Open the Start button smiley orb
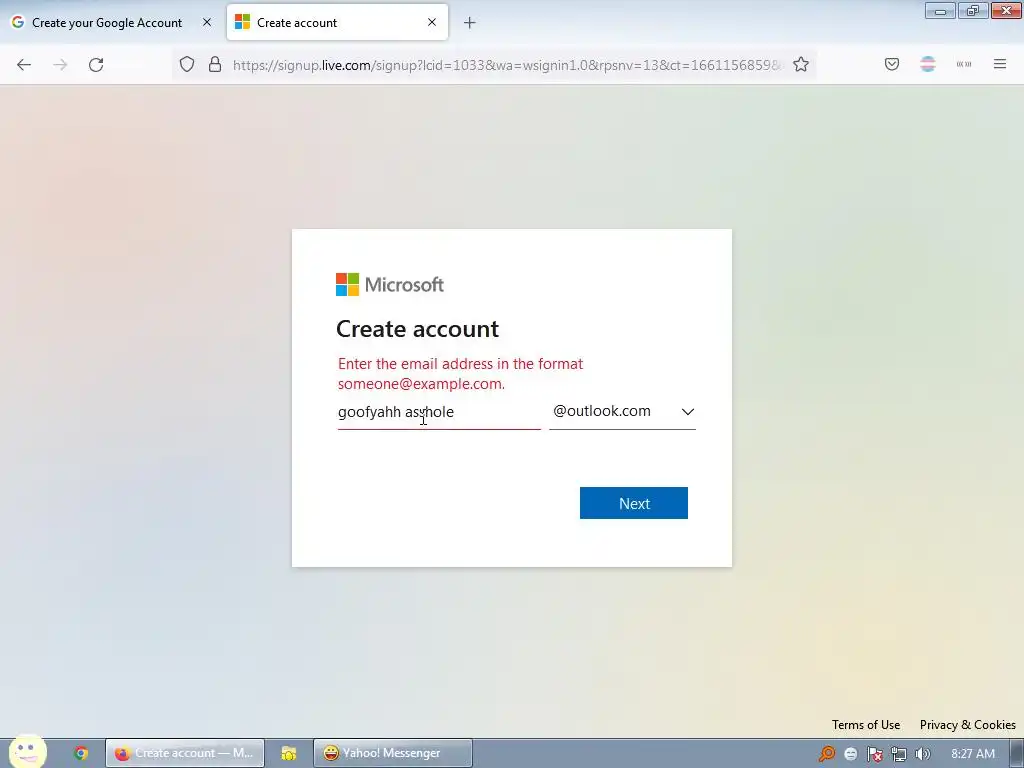The height and width of the screenshot is (768, 1024). 27,752
